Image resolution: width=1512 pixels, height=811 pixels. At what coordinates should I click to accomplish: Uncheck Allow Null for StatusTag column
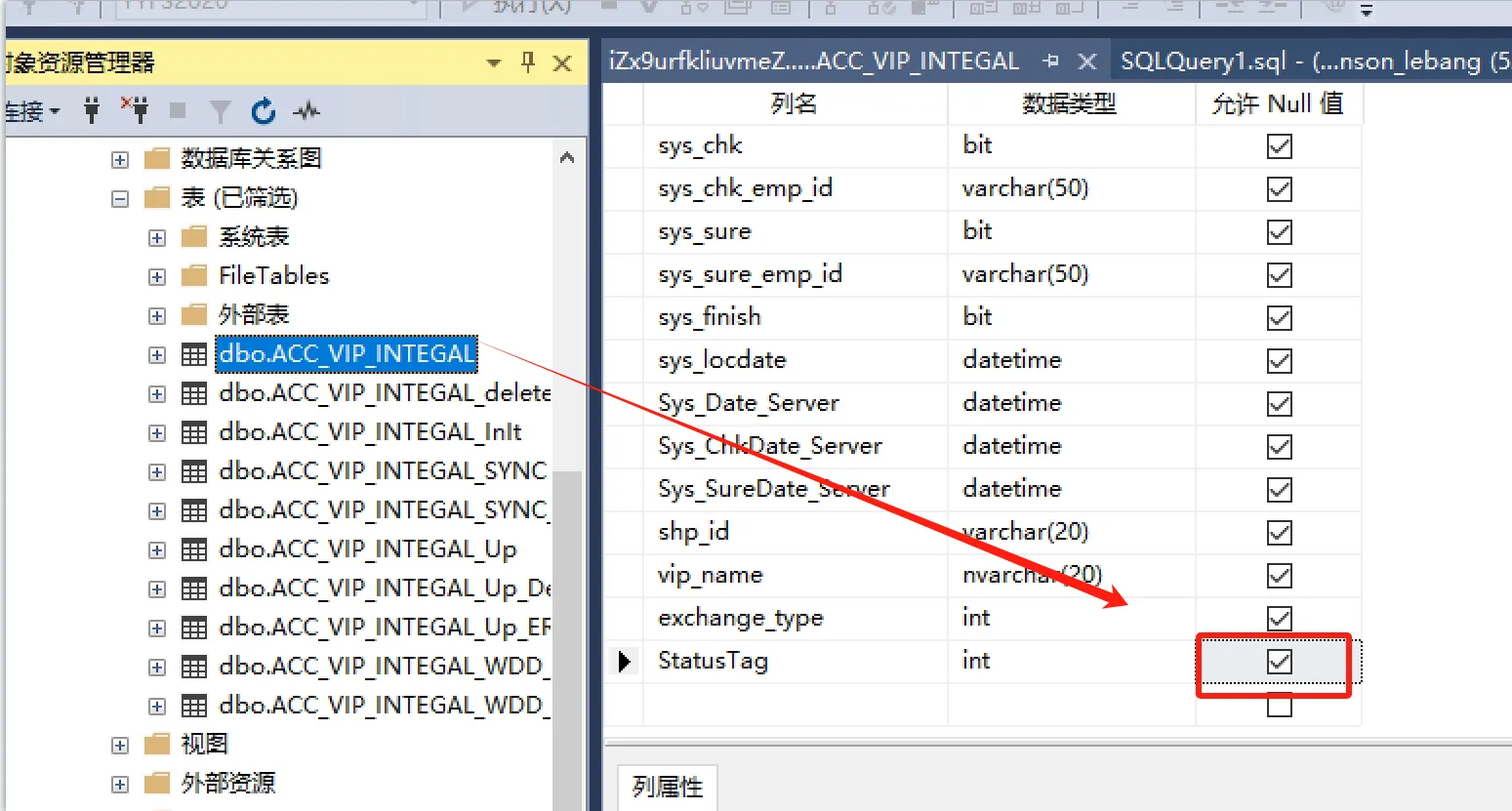pyautogui.click(x=1279, y=662)
